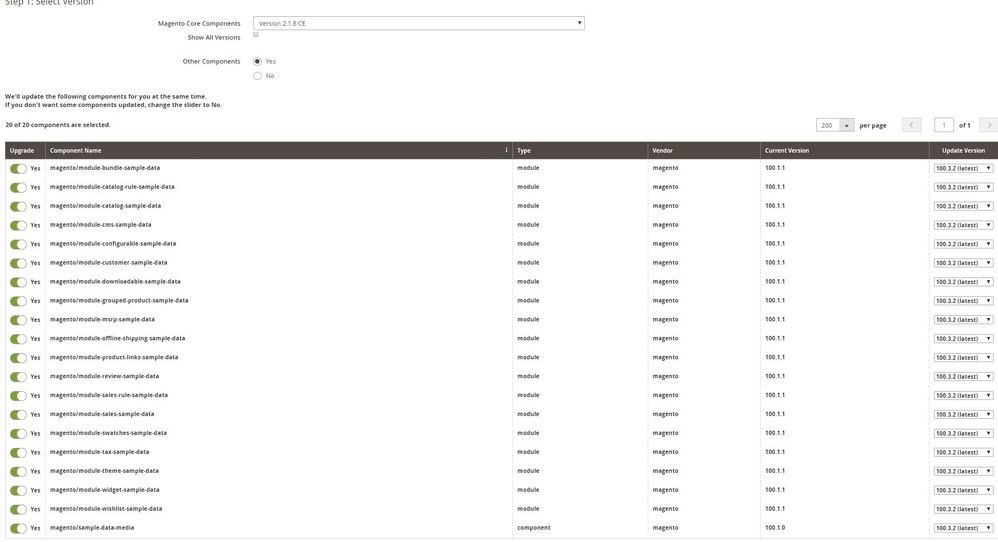Open update version dropdown for sample-data-media
Image resolution: width=998 pixels, height=542 pixels.
pyautogui.click(x=963, y=528)
